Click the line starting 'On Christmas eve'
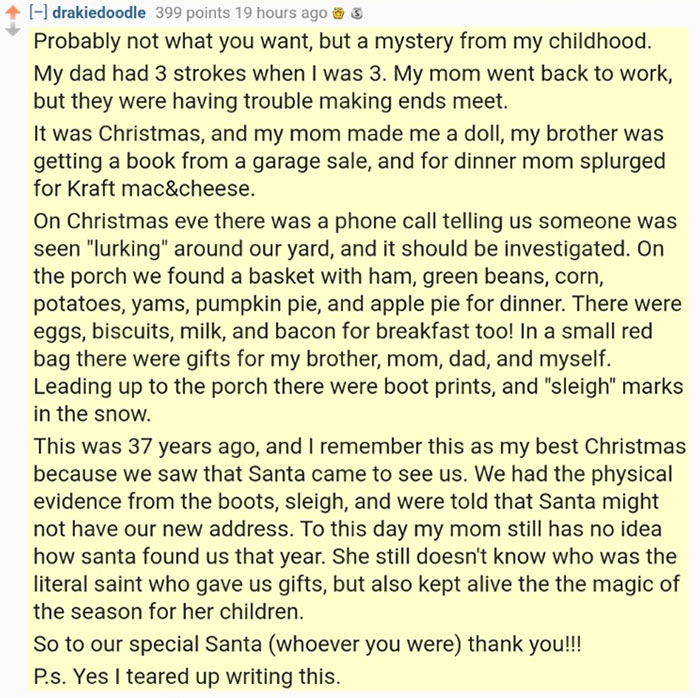The height and width of the screenshot is (698, 700). coord(355,221)
